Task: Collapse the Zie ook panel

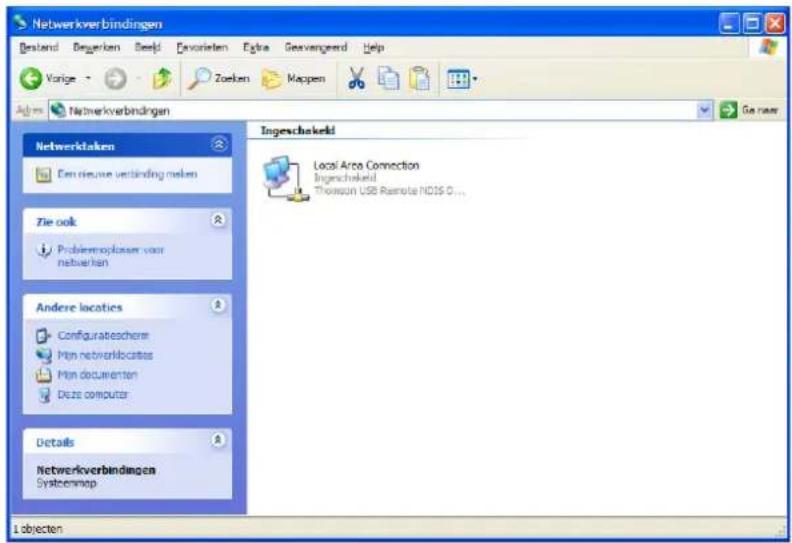Action: coord(218,220)
